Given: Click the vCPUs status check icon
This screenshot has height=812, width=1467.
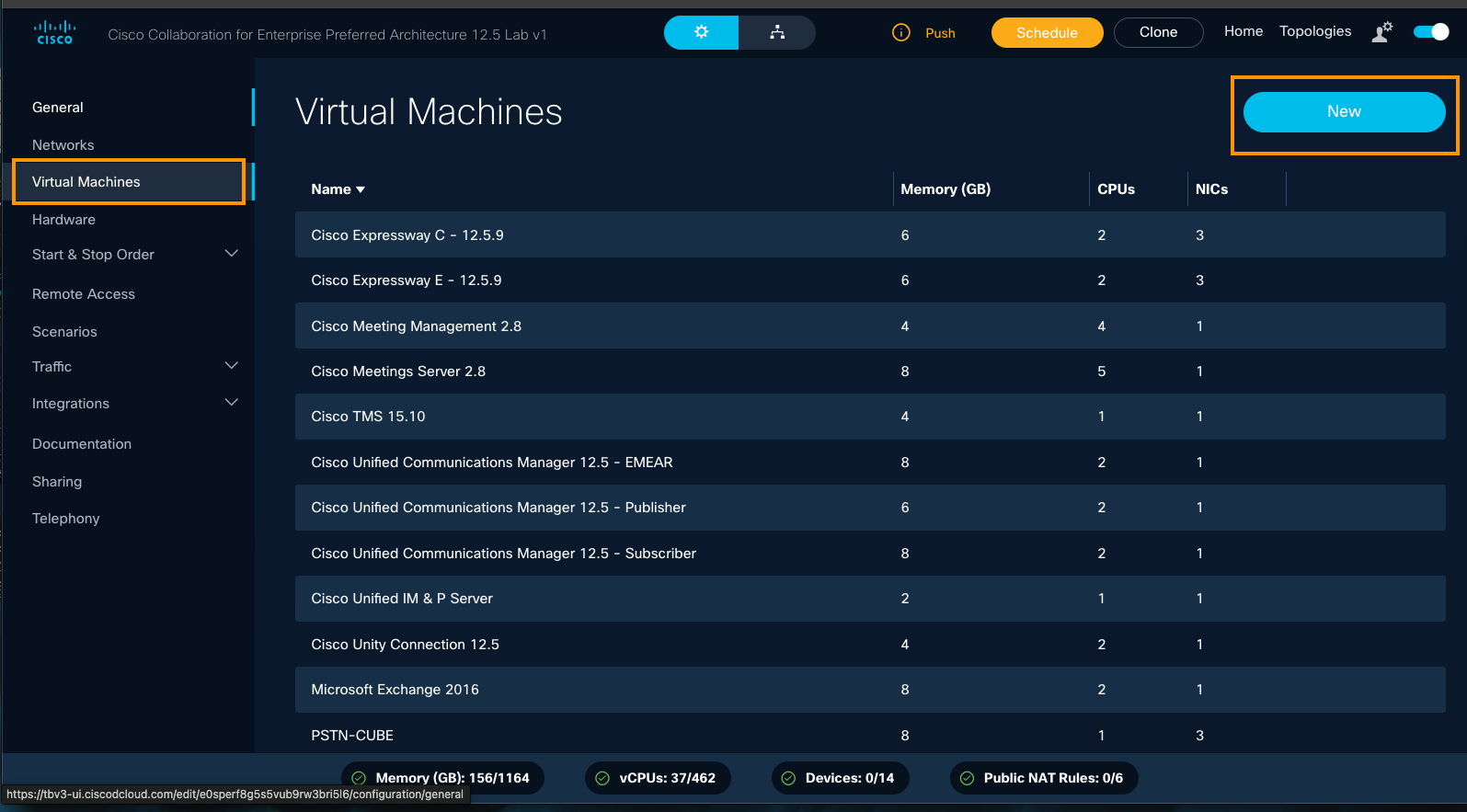Looking at the screenshot, I should click(602, 778).
